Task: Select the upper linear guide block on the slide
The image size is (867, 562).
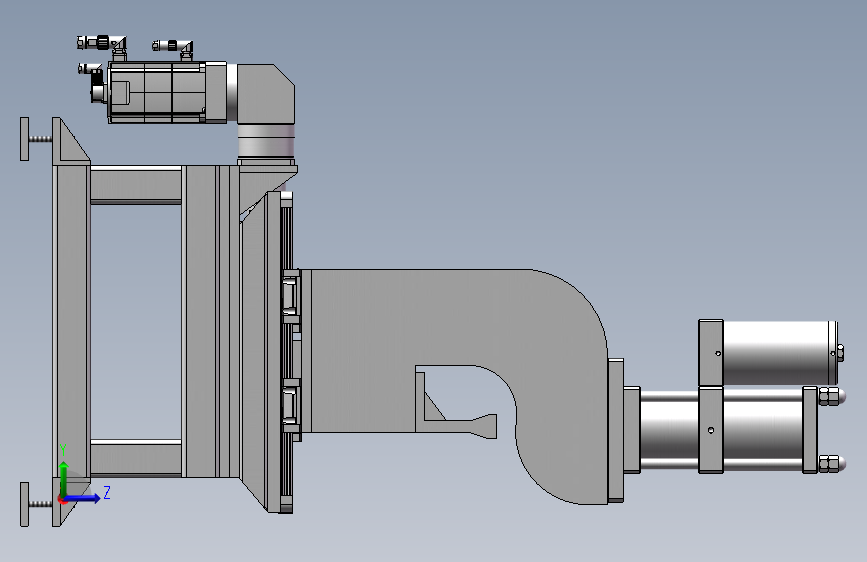Action: coord(291,296)
